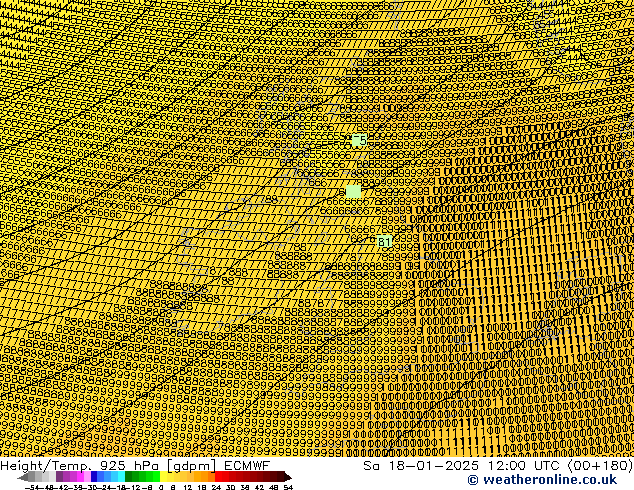Click the 12 label on the temperature scale
This screenshot has height=490, width=634.
[x=187, y=487]
